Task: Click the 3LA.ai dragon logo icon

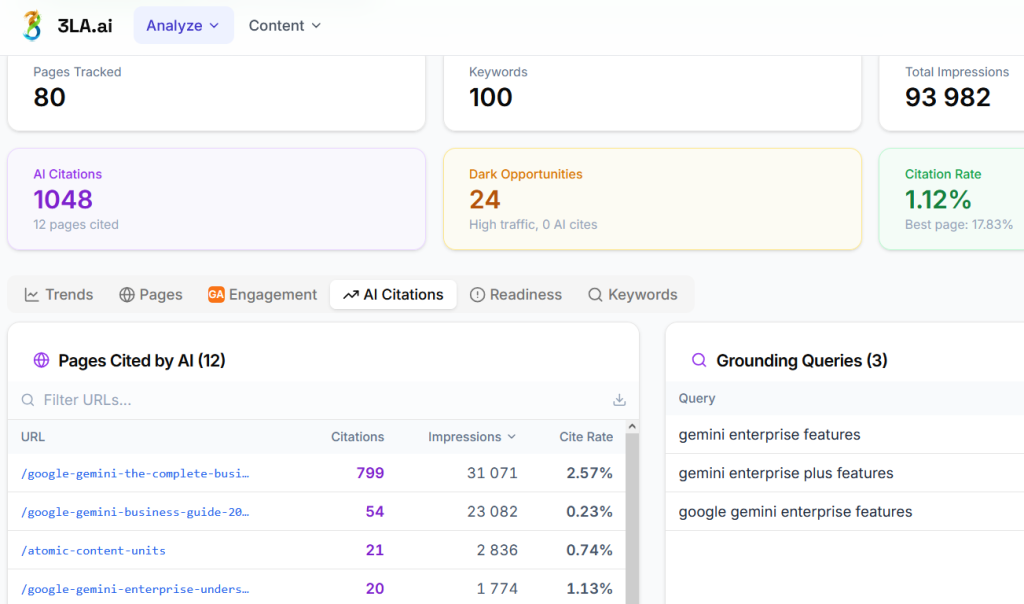Action: pos(31,25)
